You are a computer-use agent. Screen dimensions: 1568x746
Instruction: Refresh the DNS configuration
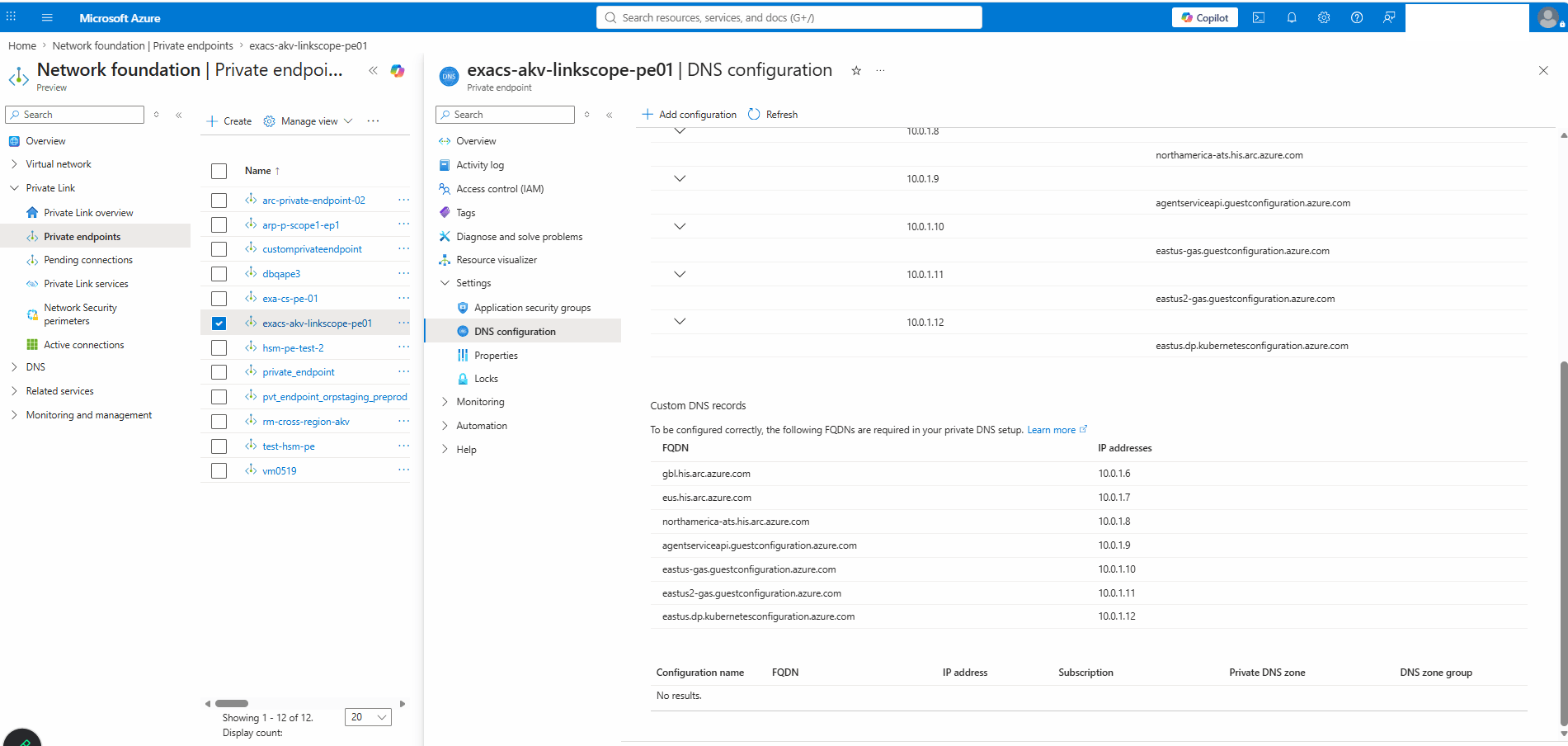click(773, 115)
